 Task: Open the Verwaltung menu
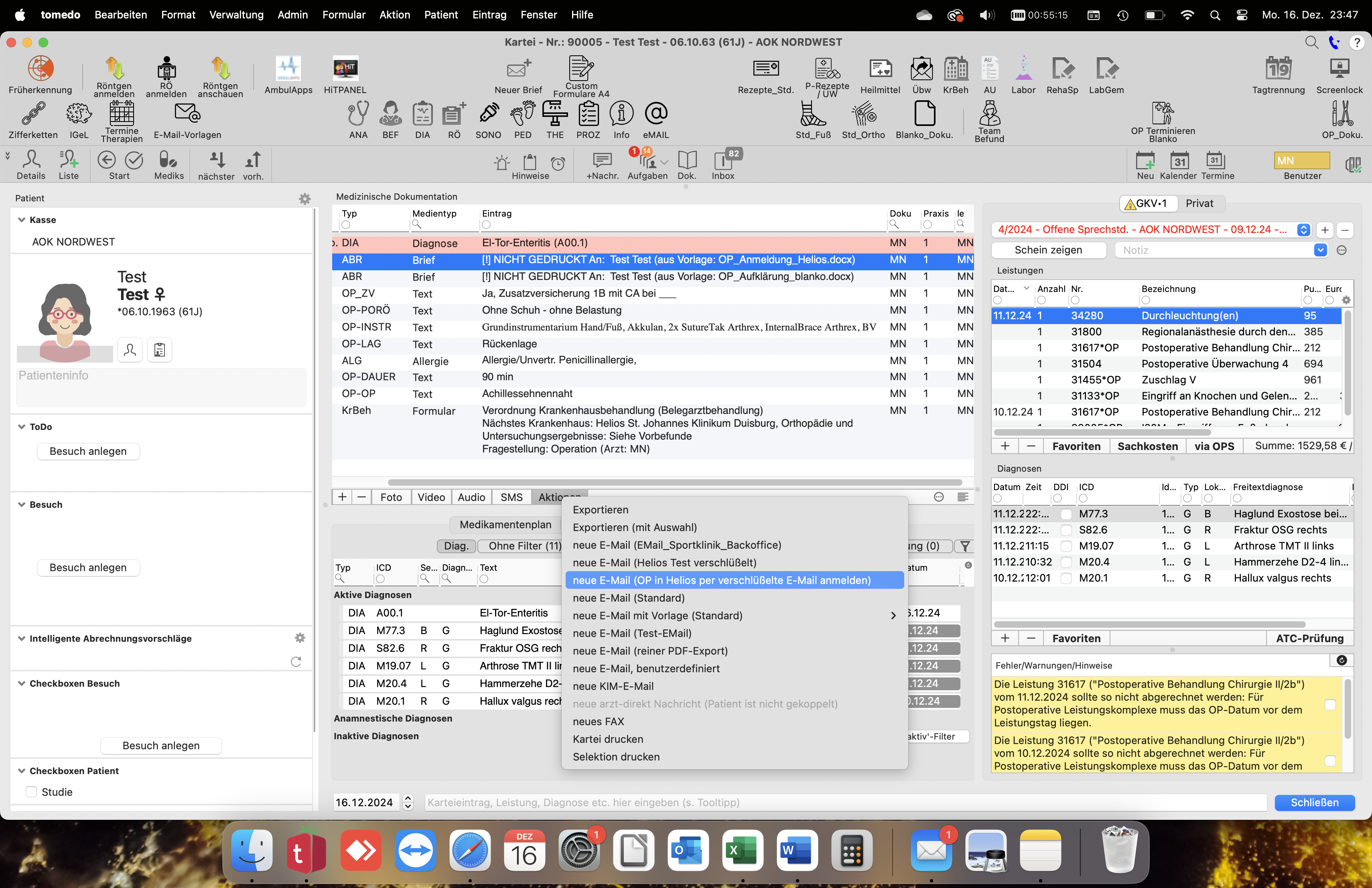[236, 14]
